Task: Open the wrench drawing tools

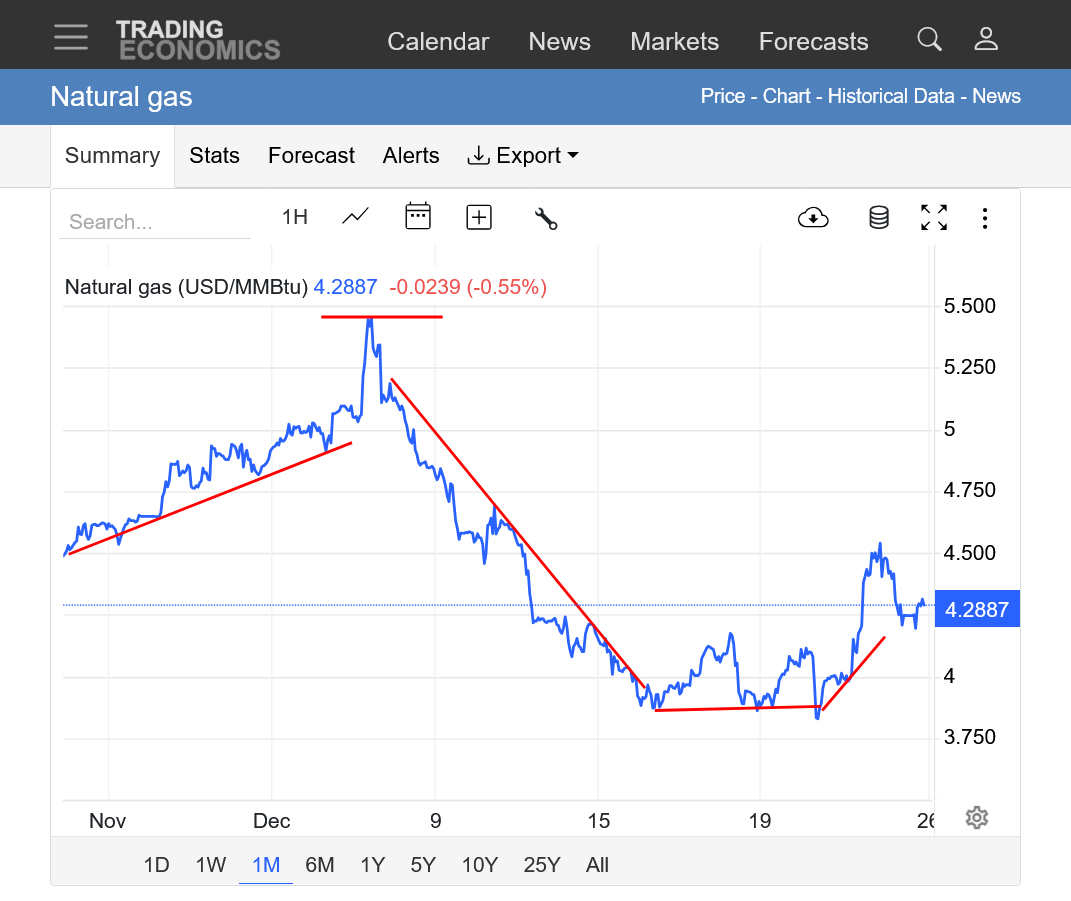Action: (545, 218)
